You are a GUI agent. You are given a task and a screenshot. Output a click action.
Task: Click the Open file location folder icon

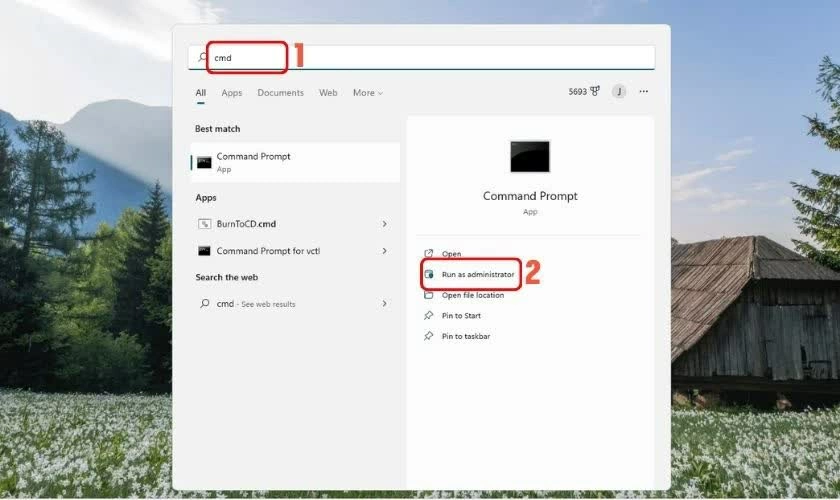pos(429,295)
